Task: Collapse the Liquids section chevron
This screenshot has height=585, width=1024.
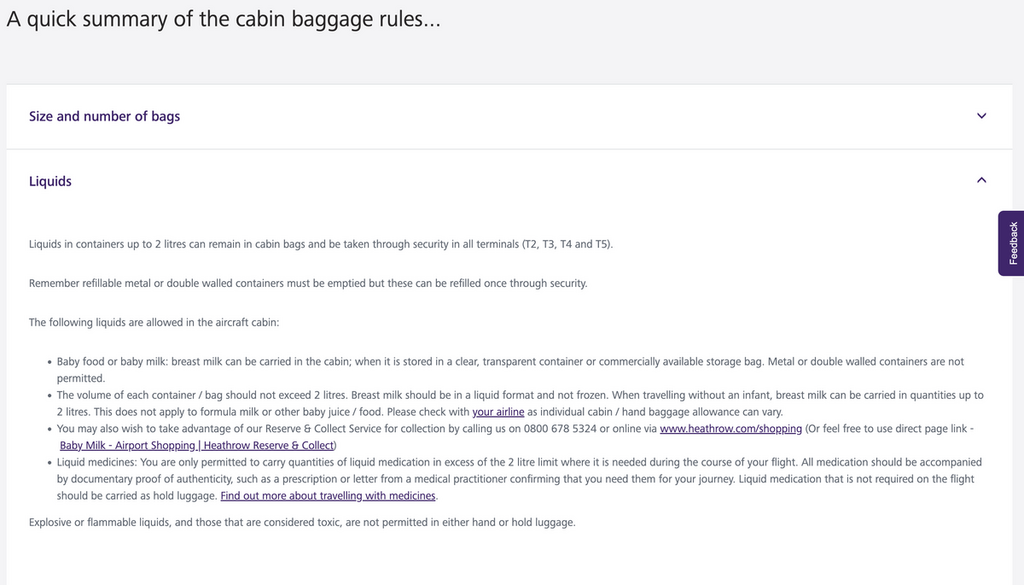Action: [981, 181]
